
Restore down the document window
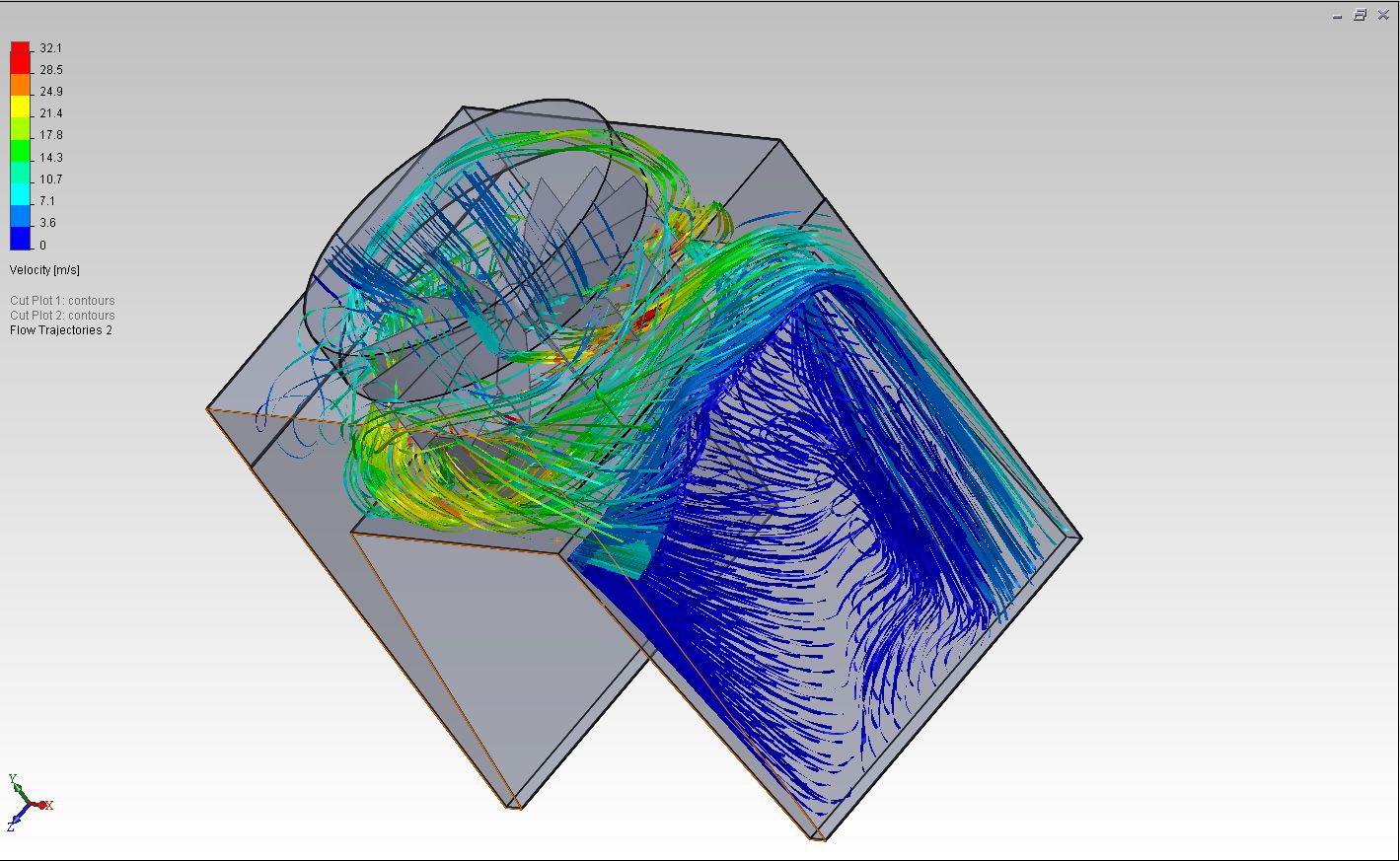pyautogui.click(x=1360, y=15)
